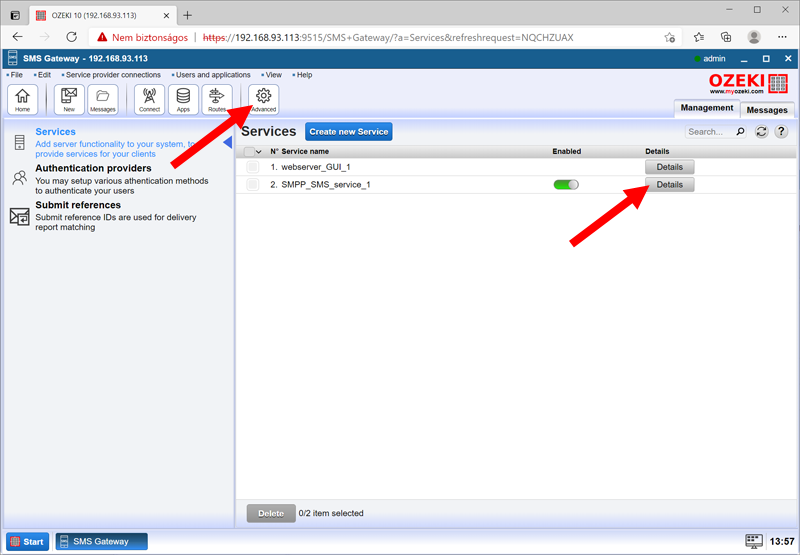800x555 pixels.
Task: Open the browser favorites list icon
Action: pos(699,37)
